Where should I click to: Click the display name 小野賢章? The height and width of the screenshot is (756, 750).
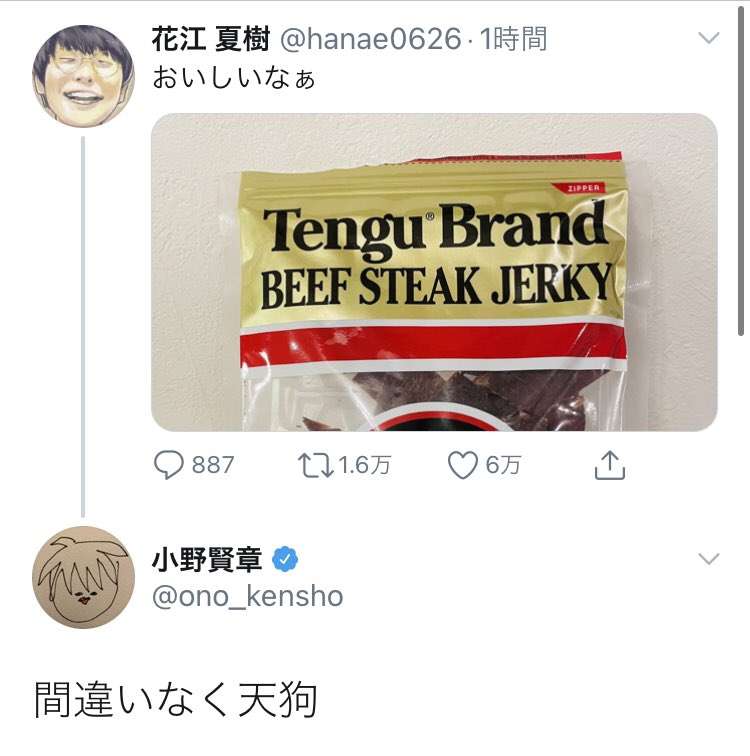(207, 559)
